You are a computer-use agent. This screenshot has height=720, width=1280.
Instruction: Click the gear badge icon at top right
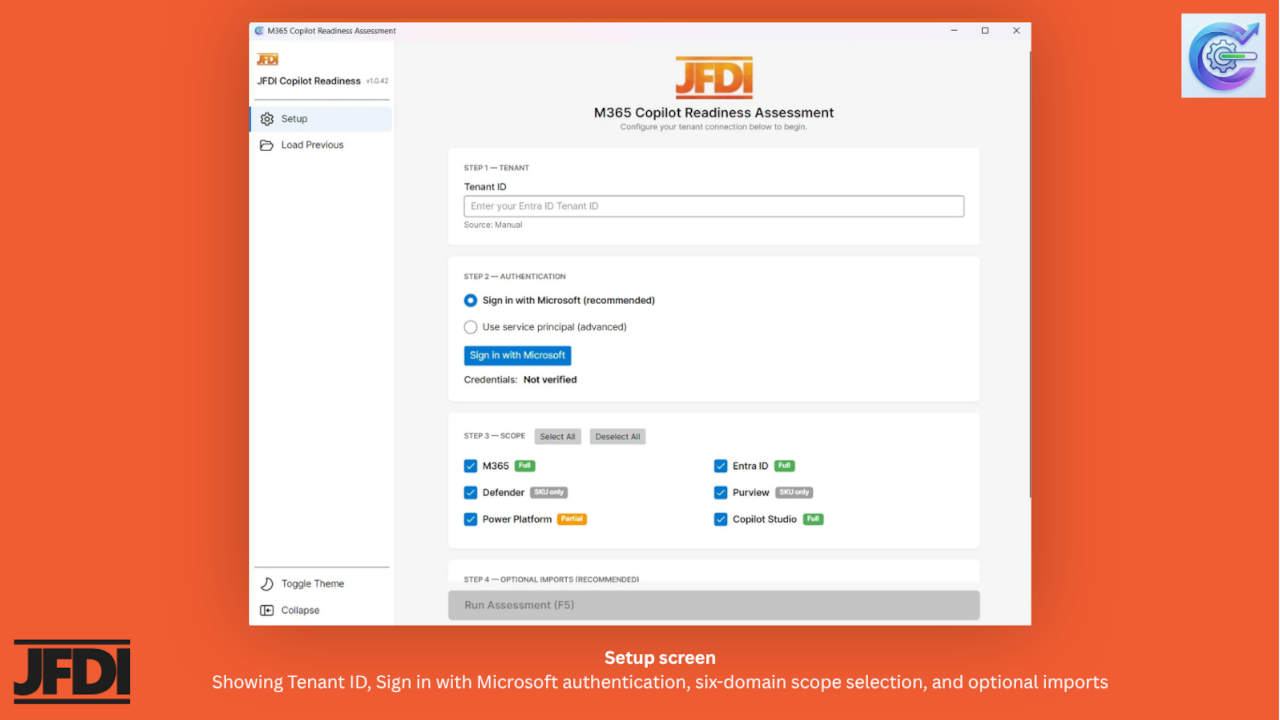(x=1222, y=56)
